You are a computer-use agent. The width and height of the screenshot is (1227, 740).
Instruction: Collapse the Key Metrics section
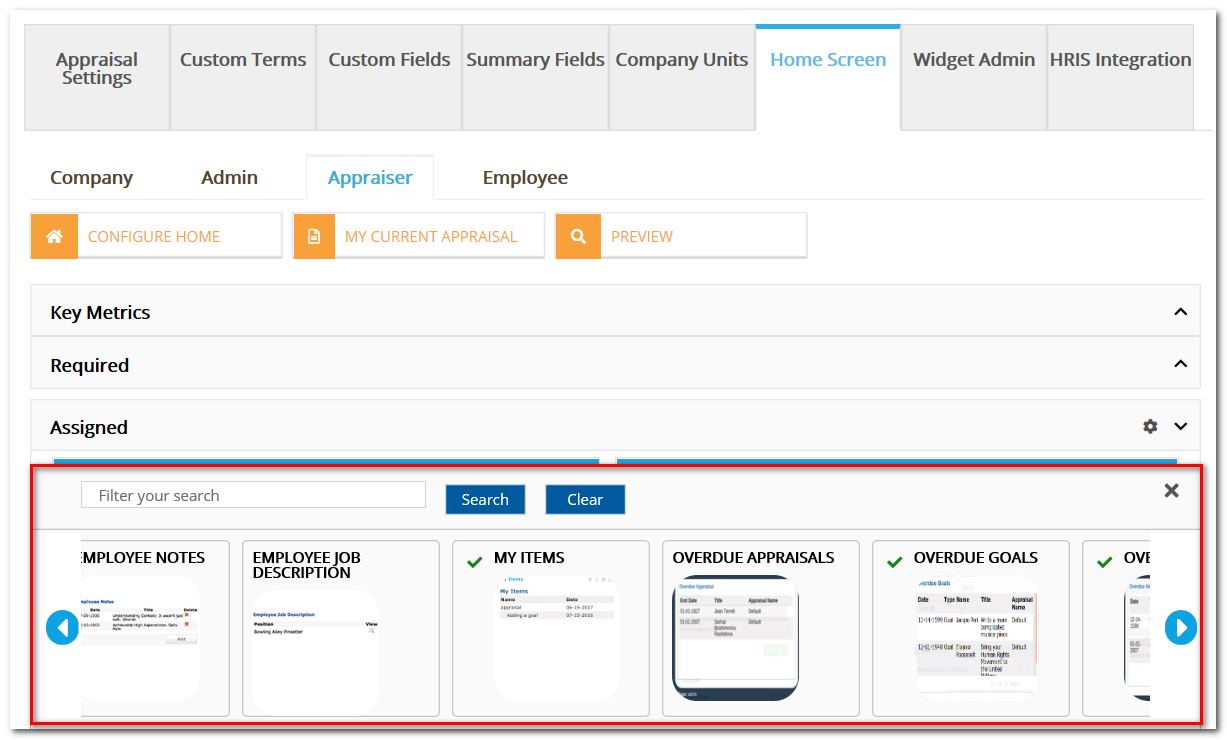coord(1180,310)
